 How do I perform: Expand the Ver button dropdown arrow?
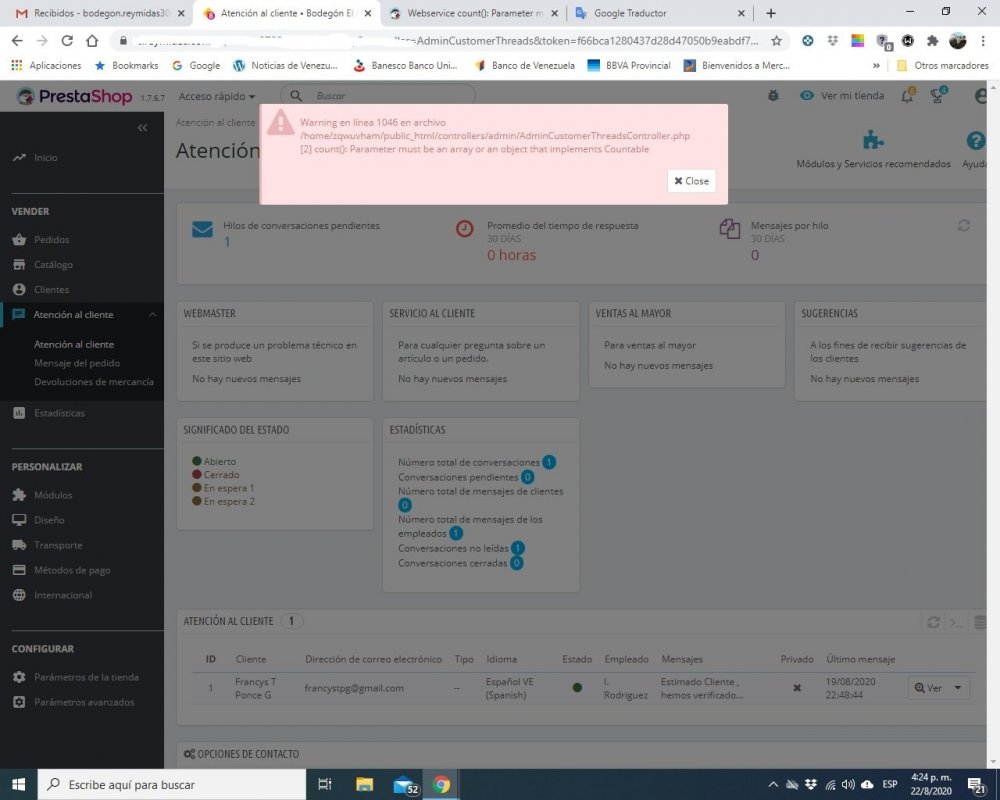pyautogui.click(x=958, y=688)
